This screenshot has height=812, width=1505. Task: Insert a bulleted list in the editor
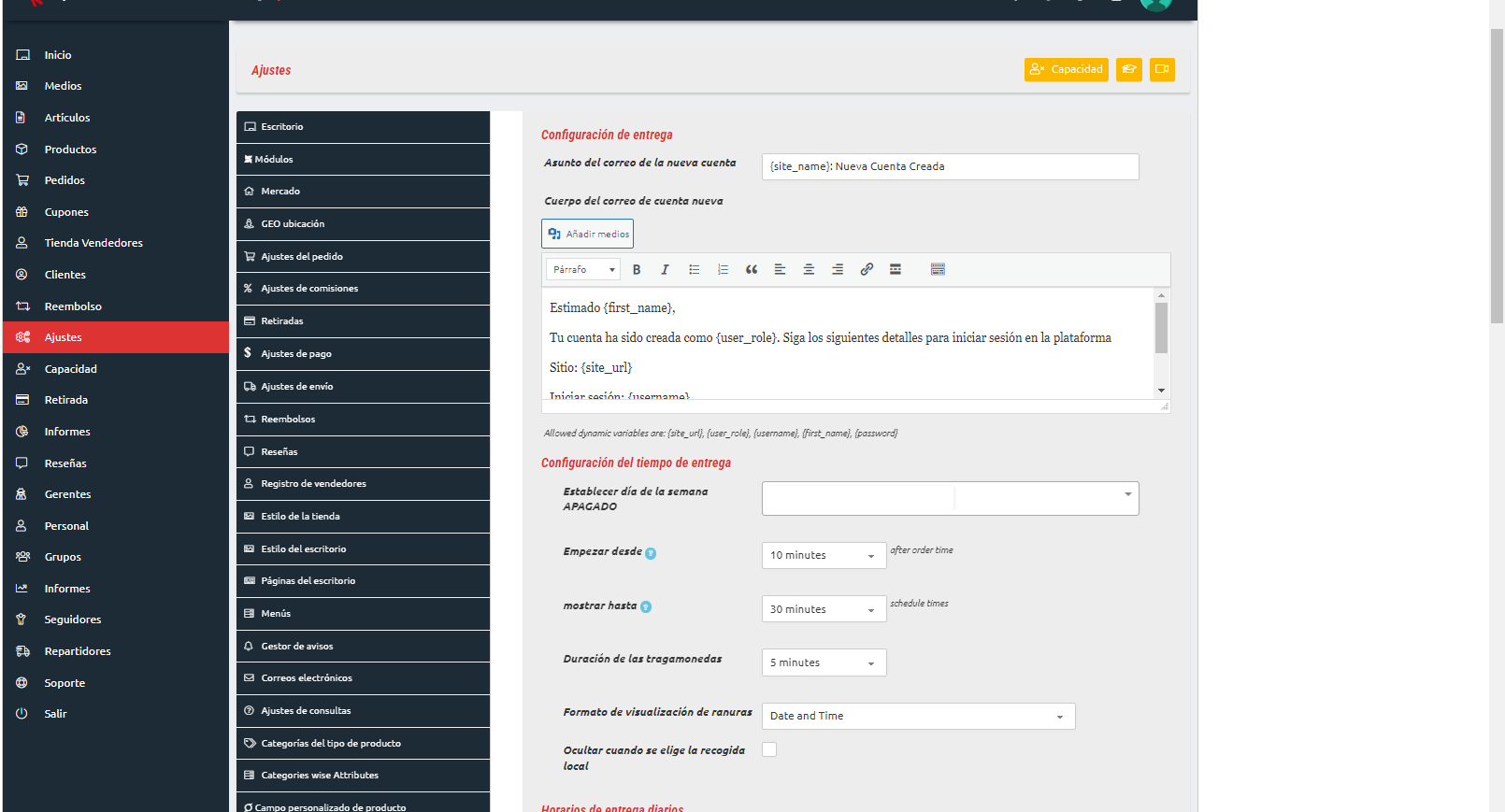coord(695,270)
